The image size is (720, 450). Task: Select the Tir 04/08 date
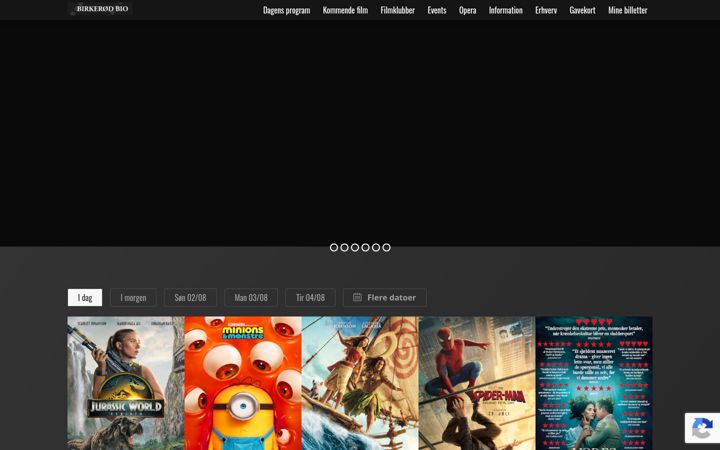point(310,298)
